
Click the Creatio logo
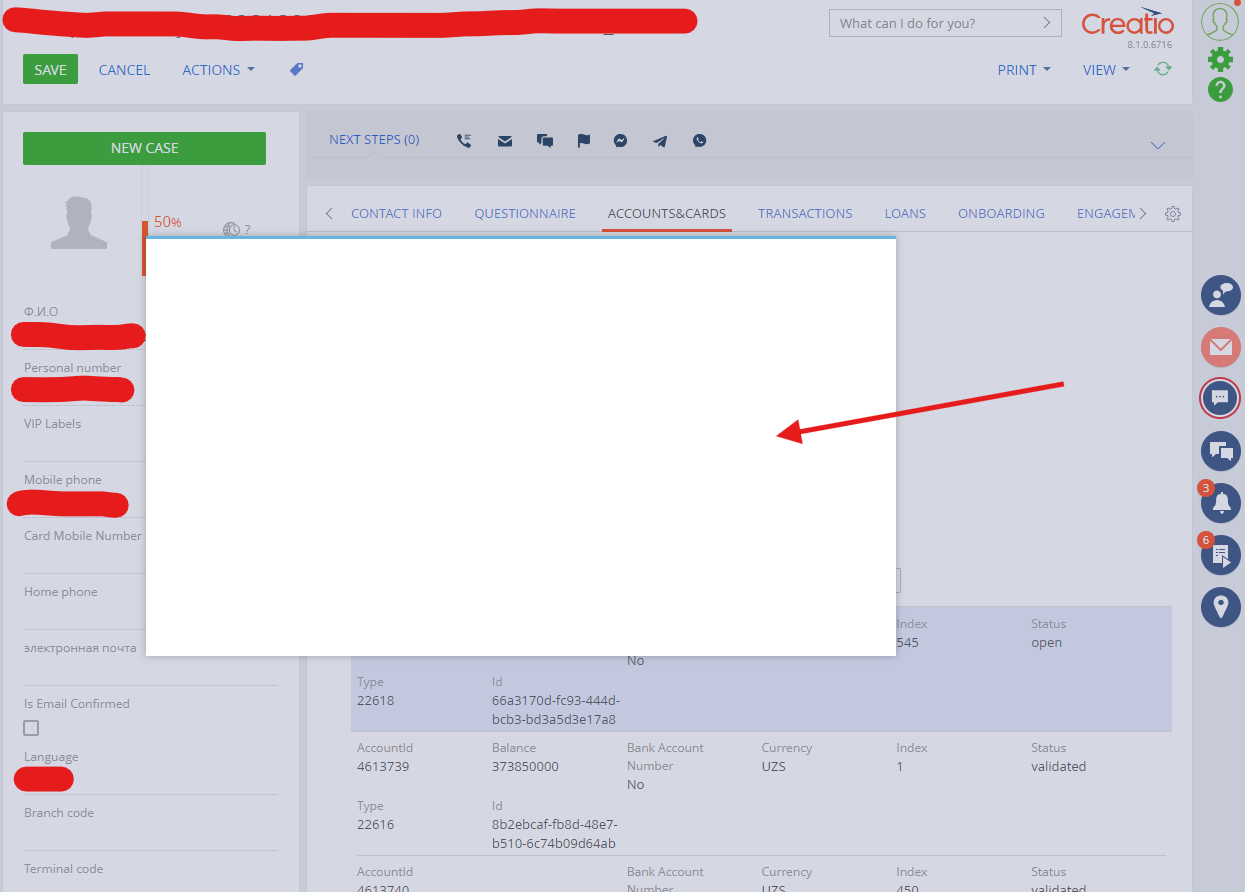pos(1128,23)
